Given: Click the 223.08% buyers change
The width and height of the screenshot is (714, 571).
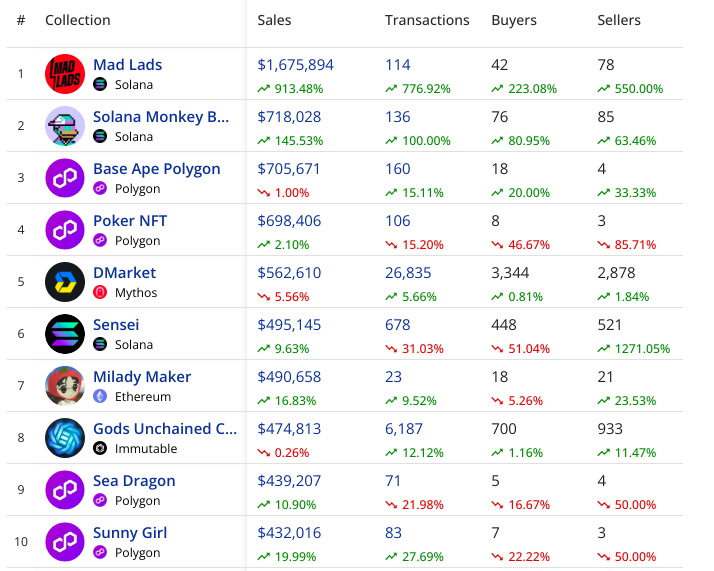Looking at the screenshot, I should pyautogui.click(x=532, y=88).
